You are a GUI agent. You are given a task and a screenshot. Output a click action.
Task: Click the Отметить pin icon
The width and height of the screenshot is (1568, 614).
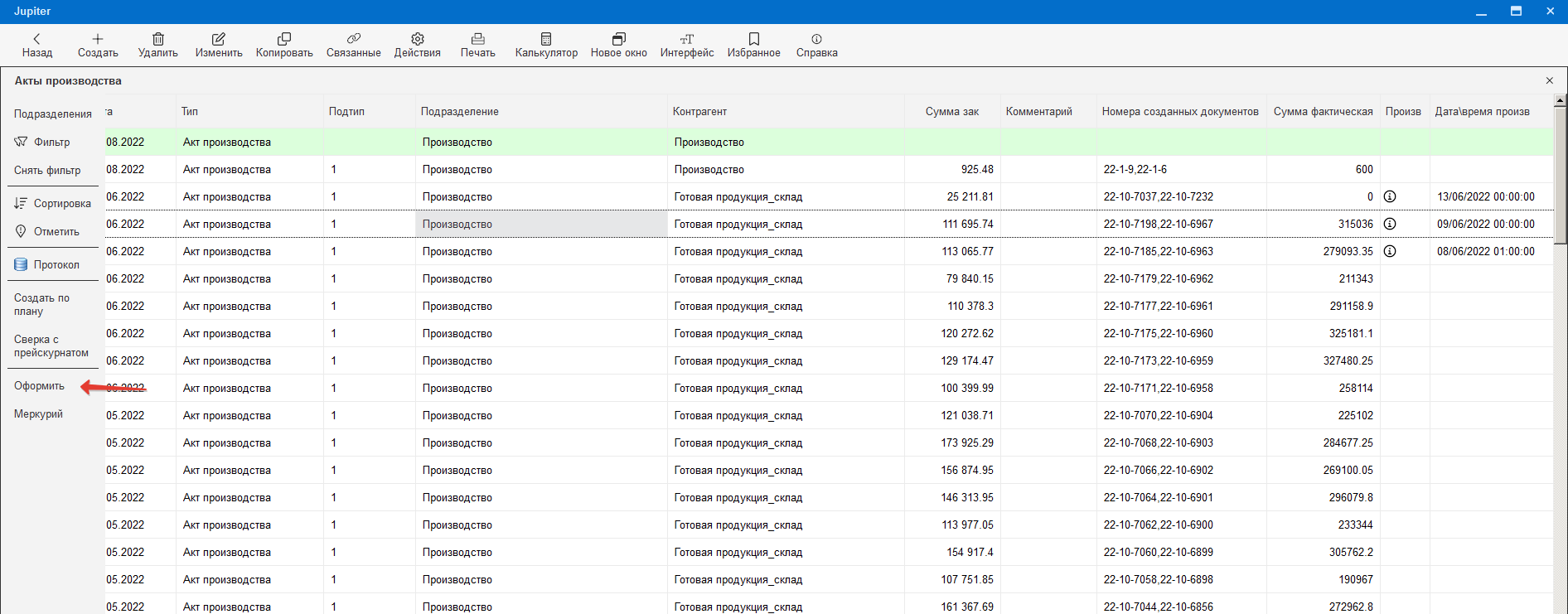[x=21, y=231]
